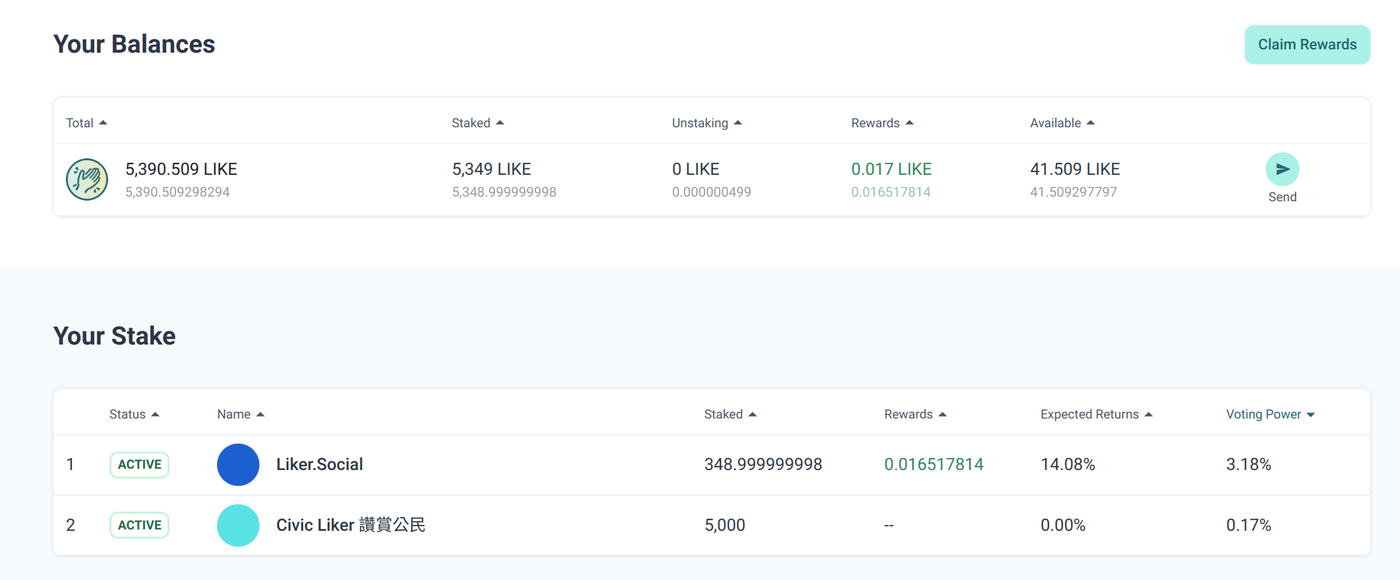Click ACTIVE badge for Liker.Social

click(x=139, y=465)
